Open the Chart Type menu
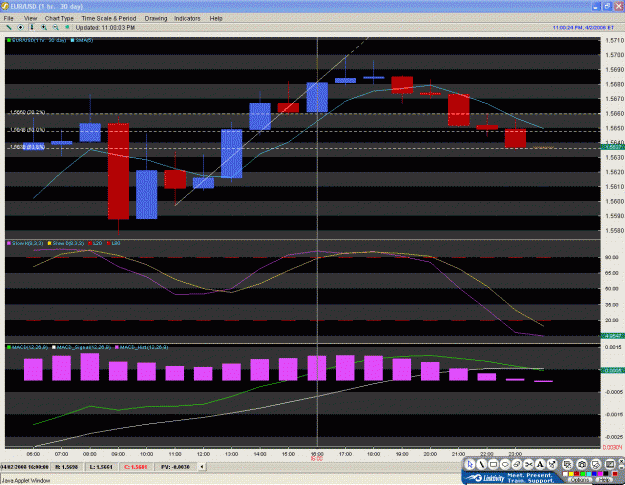The image size is (625, 485). click(x=59, y=18)
